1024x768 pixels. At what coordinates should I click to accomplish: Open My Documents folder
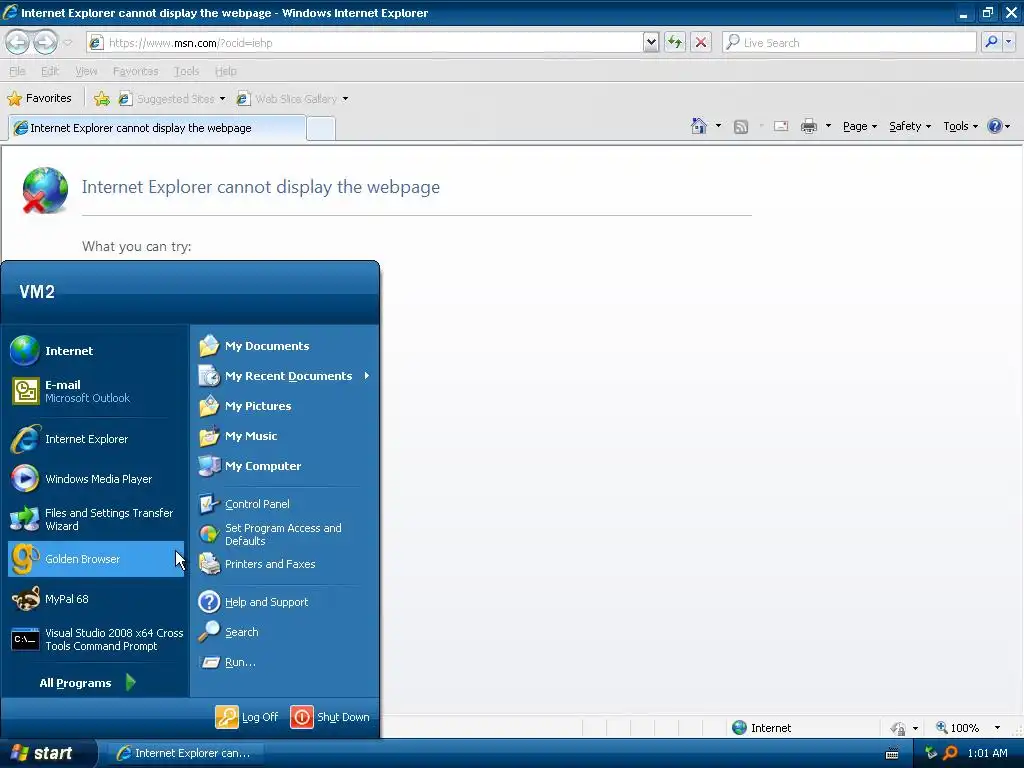[285, 345]
